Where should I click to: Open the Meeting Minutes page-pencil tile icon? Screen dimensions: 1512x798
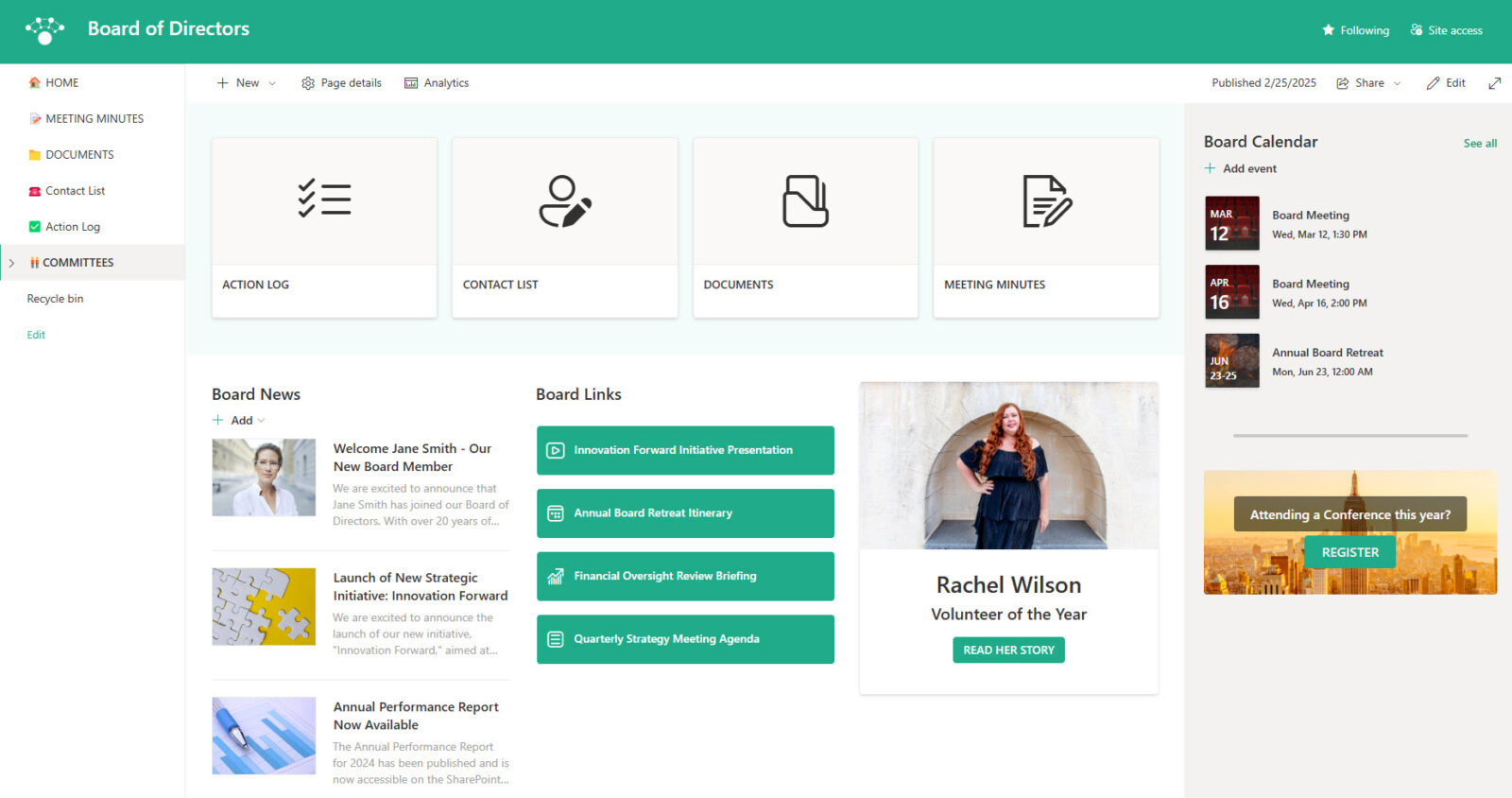(x=1047, y=201)
